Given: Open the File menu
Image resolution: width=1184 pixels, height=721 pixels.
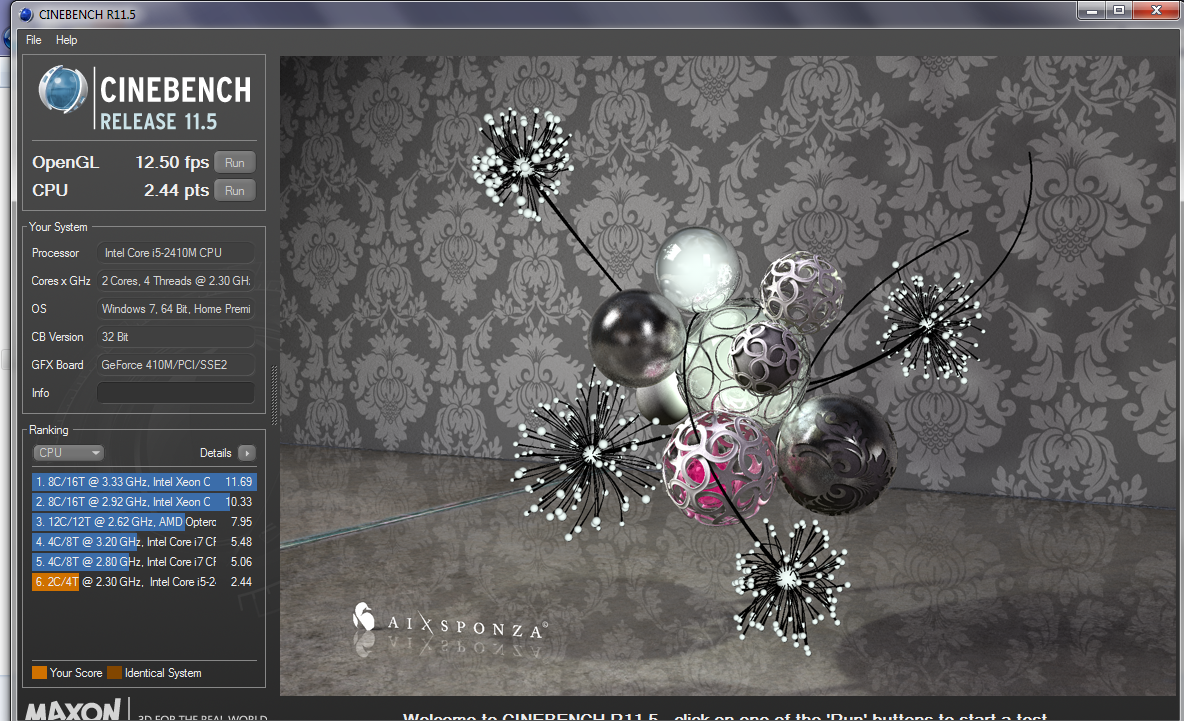Looking at the screenshot, I should click(33, 40).
